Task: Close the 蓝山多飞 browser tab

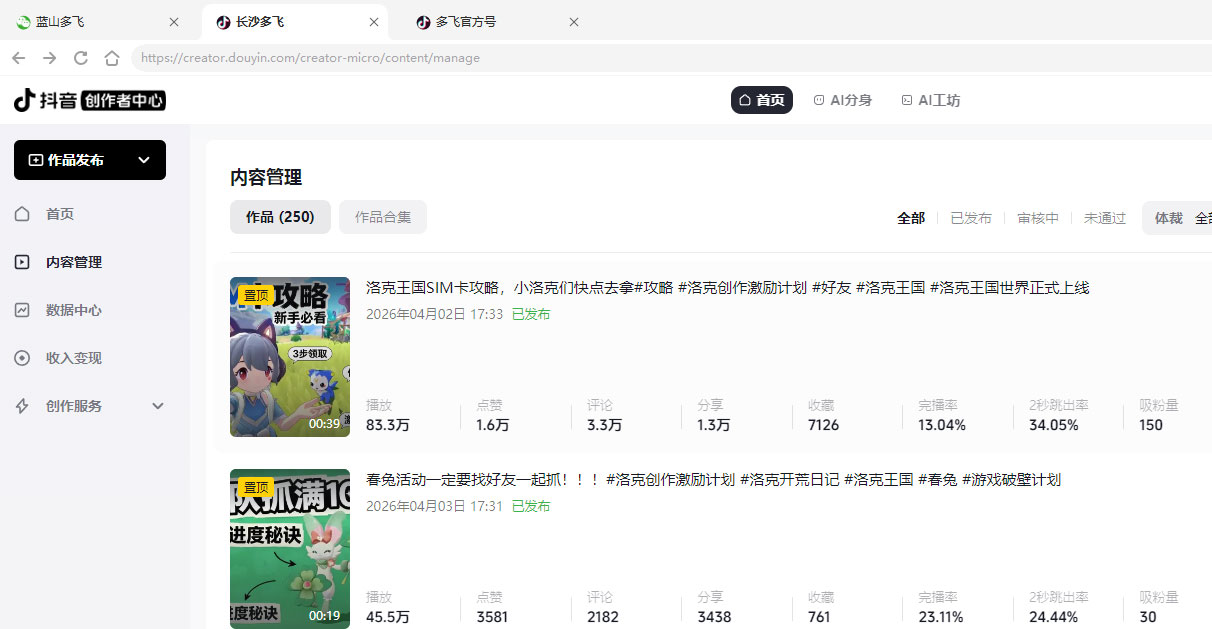Action: [x=174, y=22]
